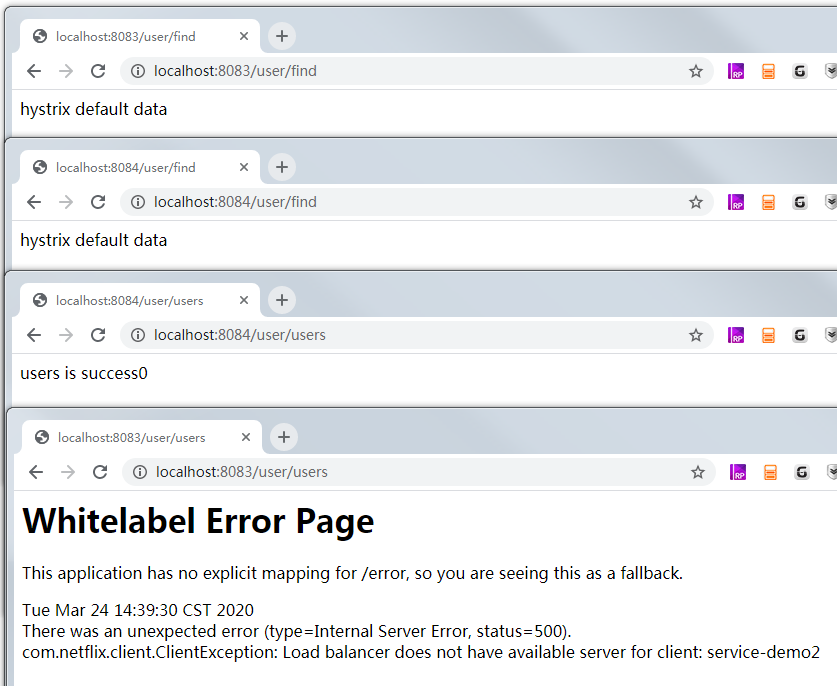837x686 pixels.
Task: Open G extension icon in 8083/user/find window
Action: (800, 71)
